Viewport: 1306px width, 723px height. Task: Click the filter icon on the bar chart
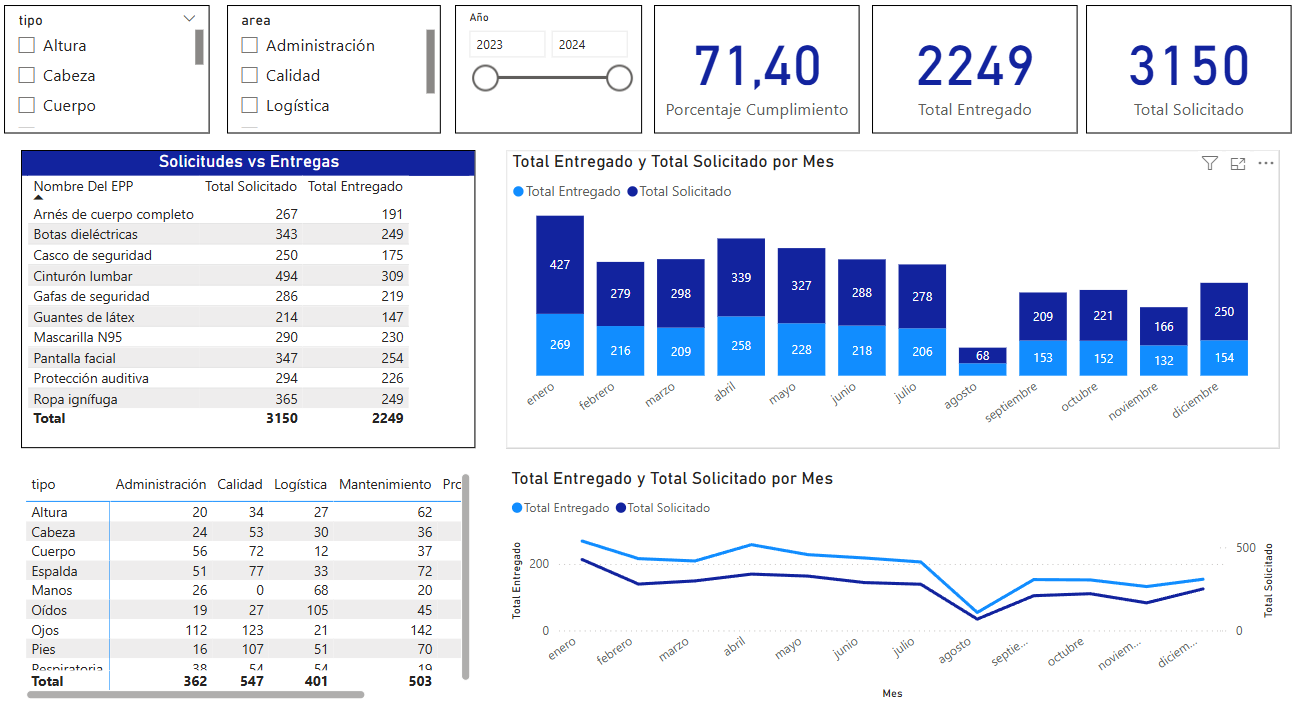[1209, 163]
